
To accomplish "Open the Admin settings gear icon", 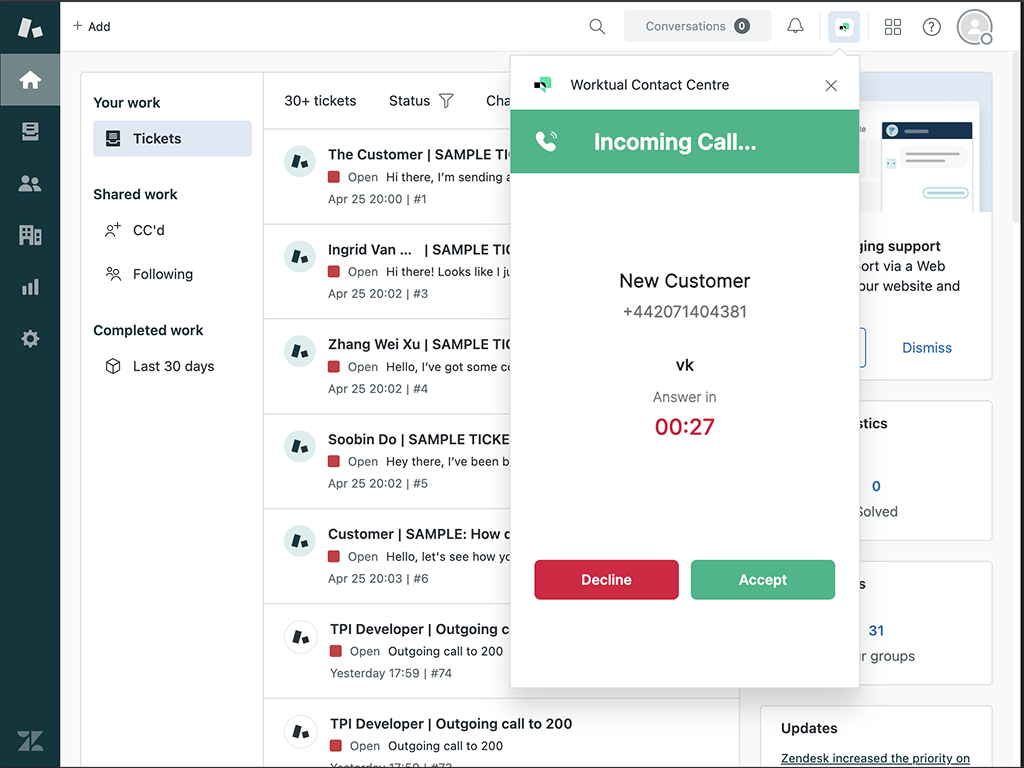I will click(x=30, y=339).
